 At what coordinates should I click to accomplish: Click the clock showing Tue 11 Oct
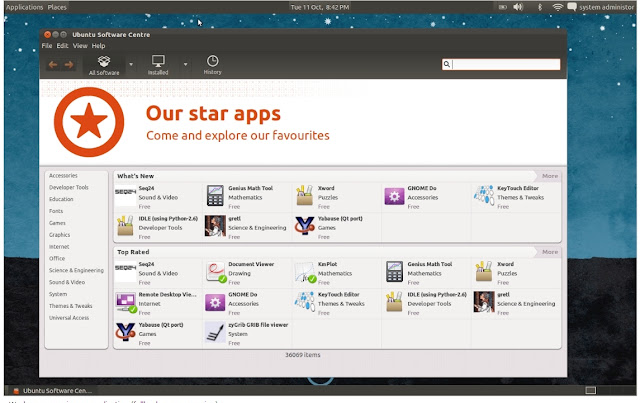tap(320, 7)
